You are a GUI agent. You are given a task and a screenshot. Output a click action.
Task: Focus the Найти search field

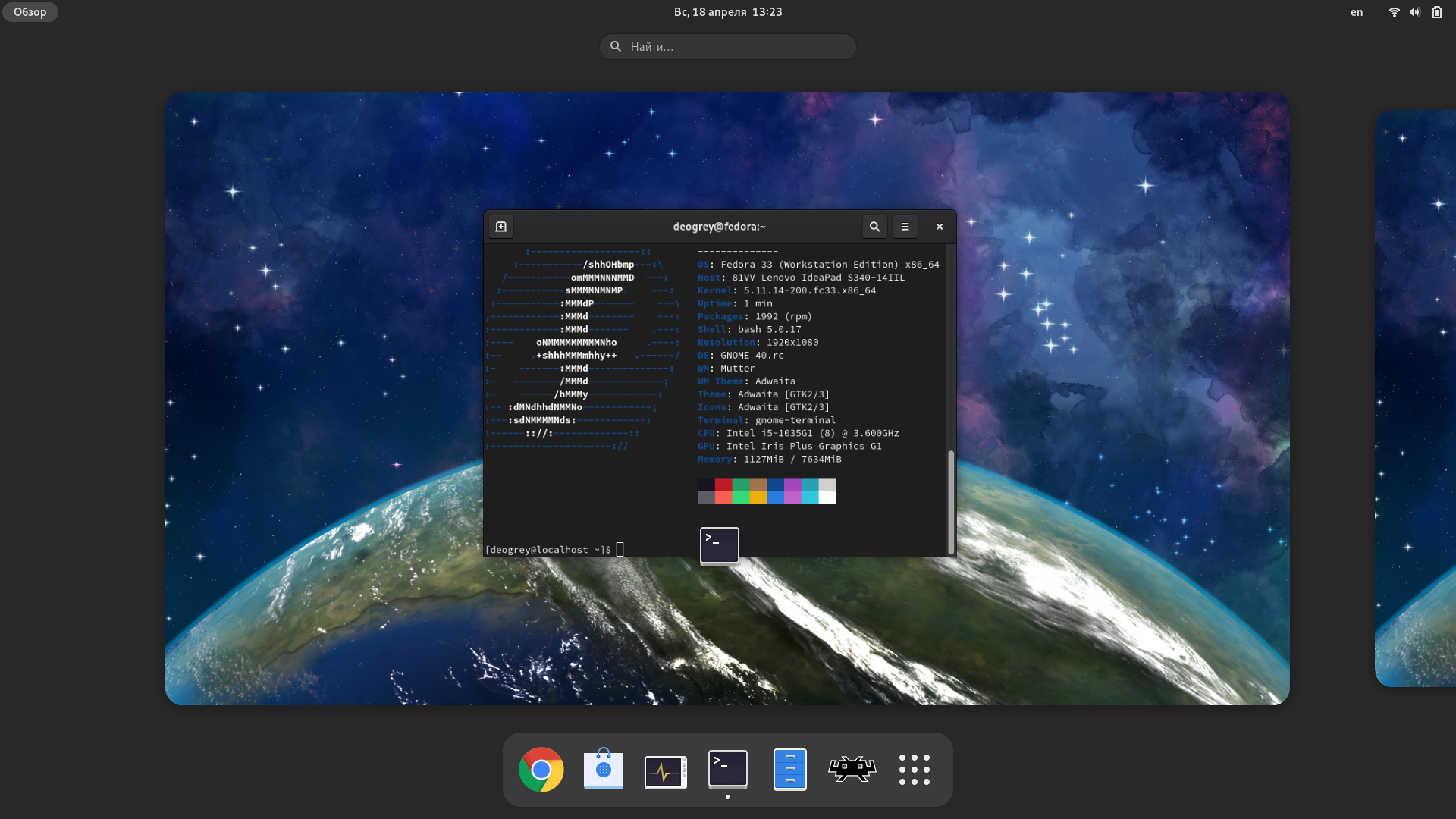click(x=728, y=46)
